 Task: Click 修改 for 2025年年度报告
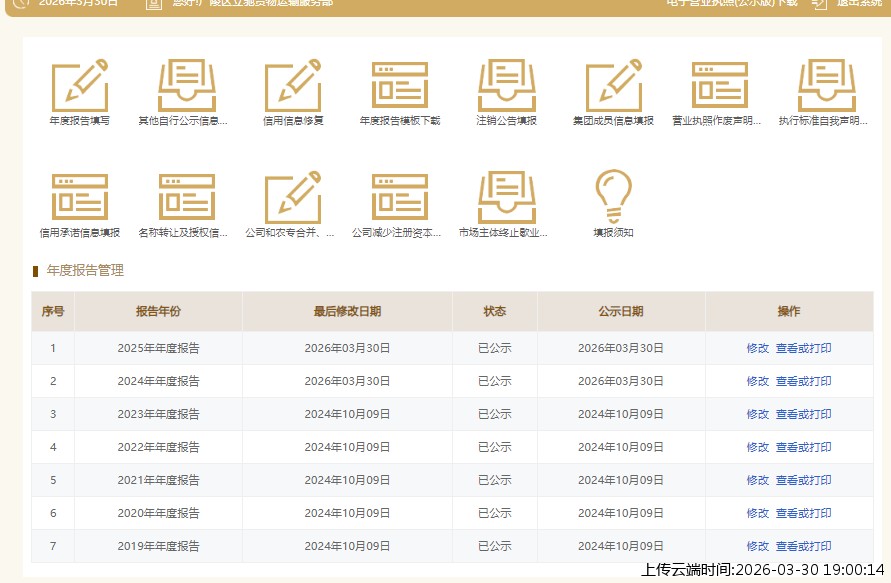[x=757, y=348]
